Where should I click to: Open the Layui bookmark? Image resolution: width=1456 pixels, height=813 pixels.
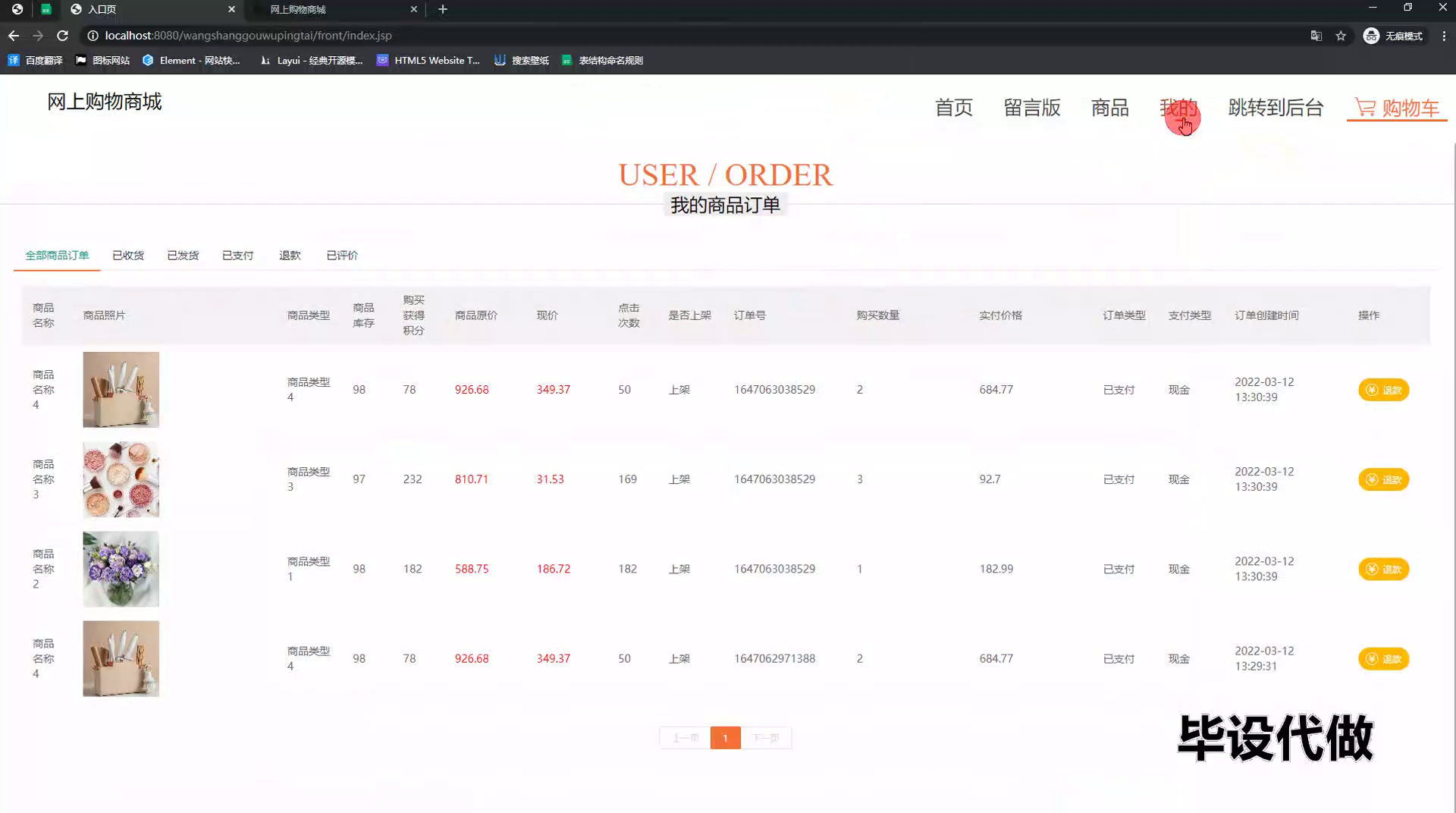pos(311,60)
